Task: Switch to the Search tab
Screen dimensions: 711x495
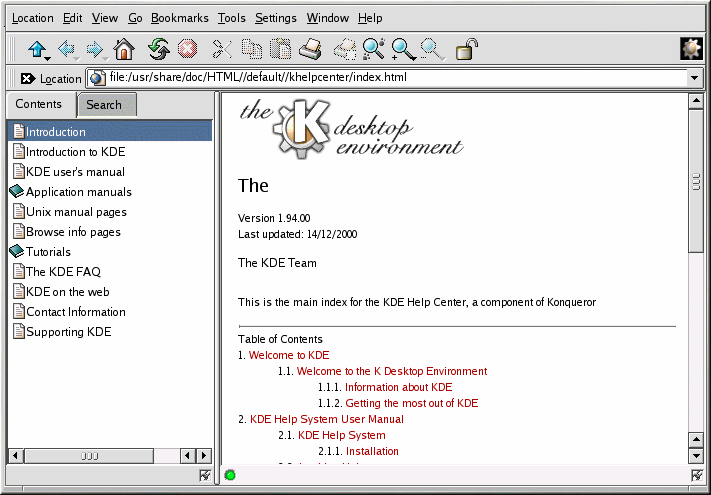Action: [104, 105]
